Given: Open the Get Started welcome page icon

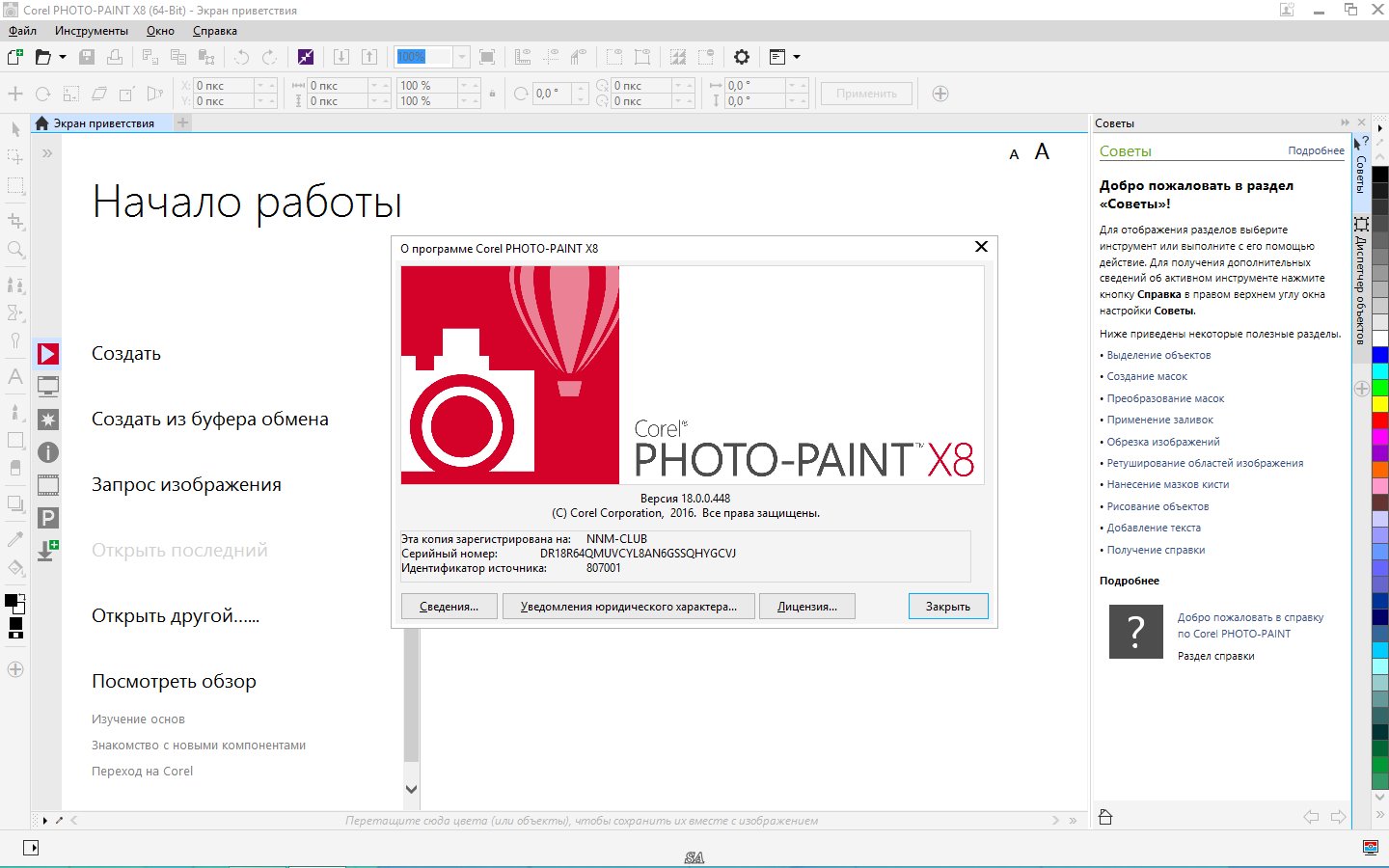Looking at the screenshot, I should coord(48,354).
